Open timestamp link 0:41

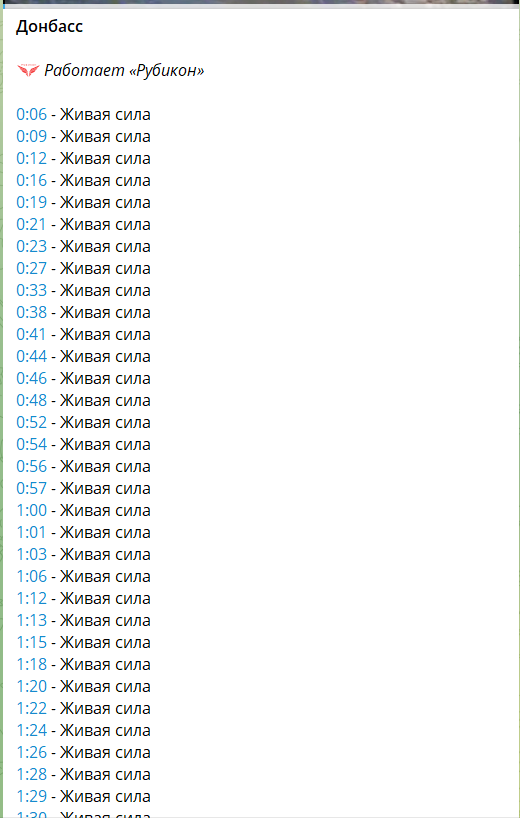[31, 334]
